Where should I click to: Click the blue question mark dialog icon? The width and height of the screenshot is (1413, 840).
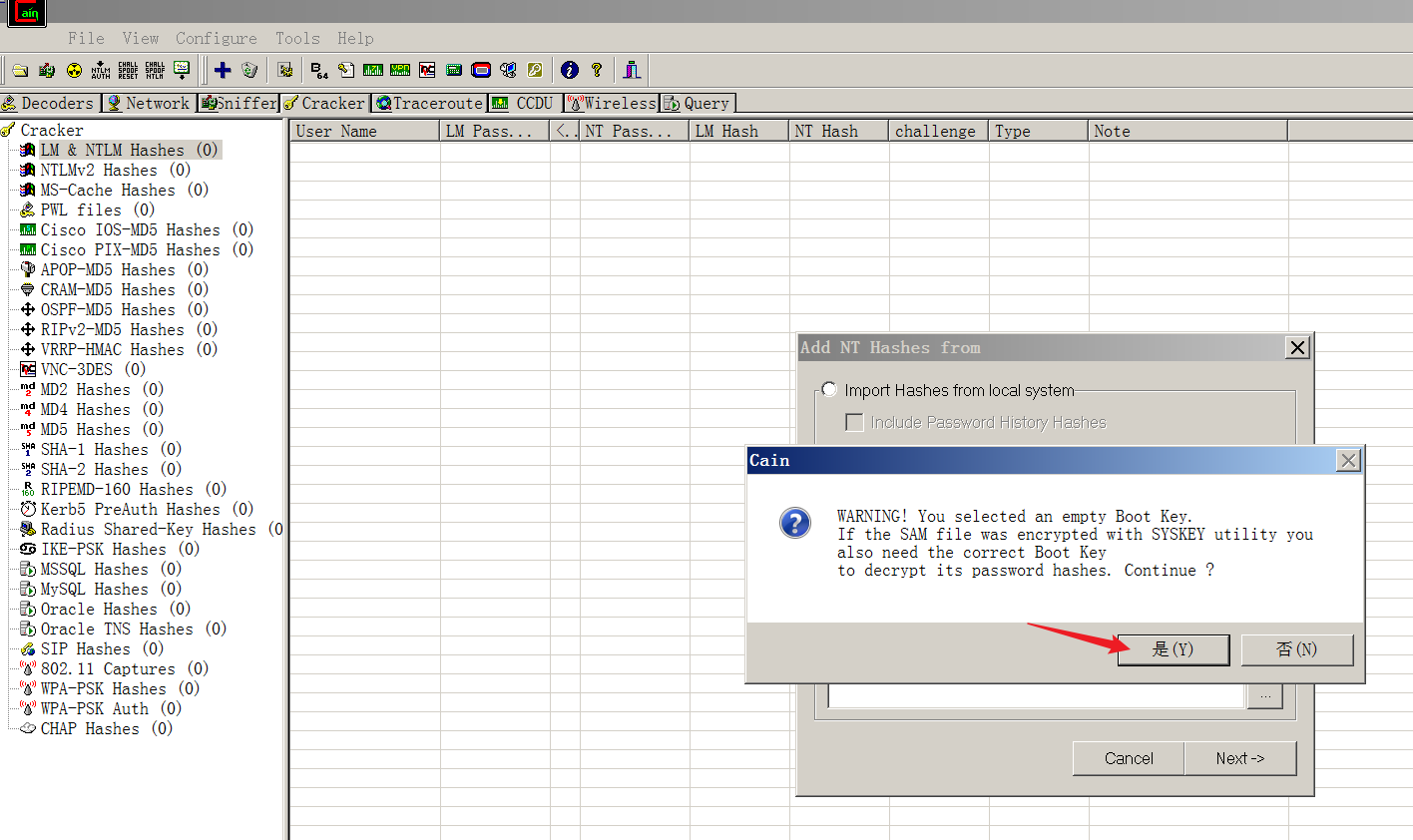point(795,523)
